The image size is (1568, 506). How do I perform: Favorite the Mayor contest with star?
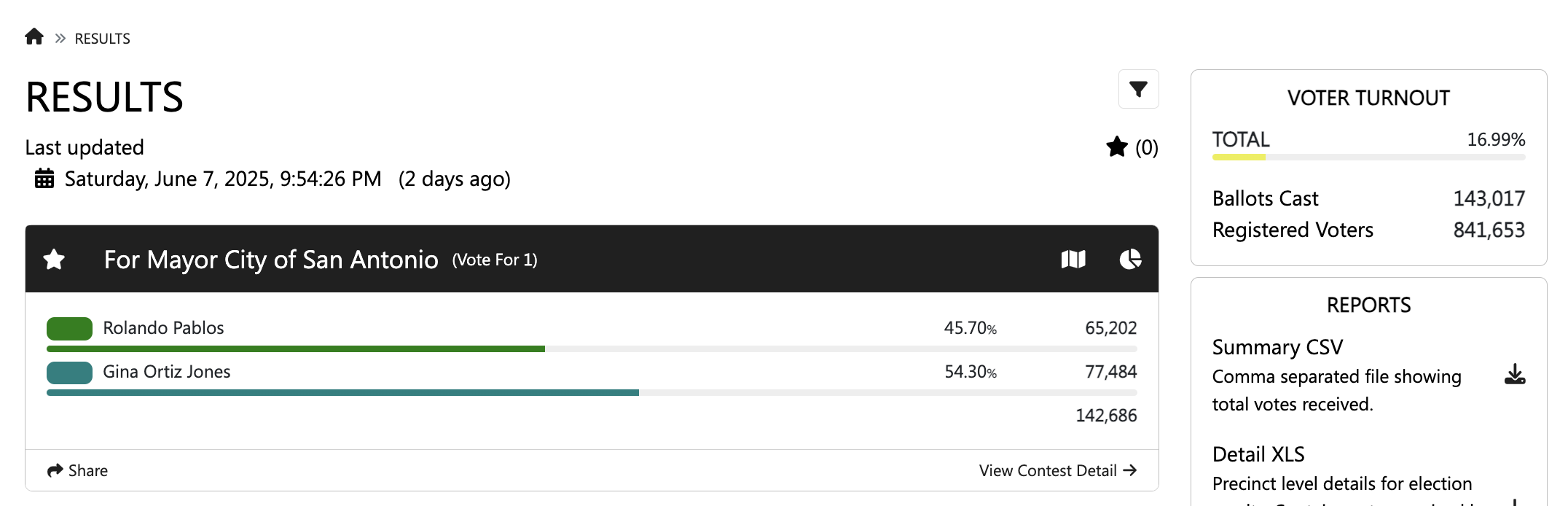(55, 260)
